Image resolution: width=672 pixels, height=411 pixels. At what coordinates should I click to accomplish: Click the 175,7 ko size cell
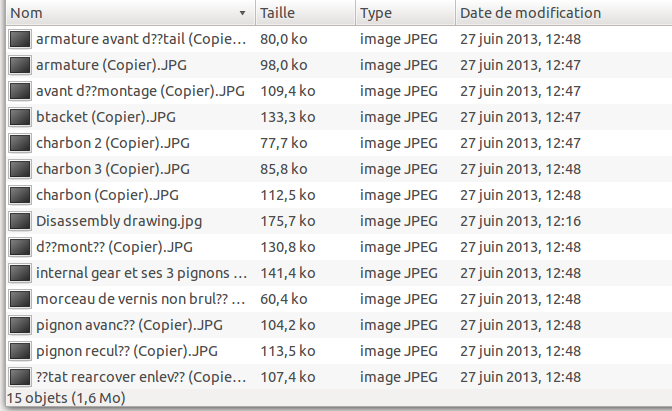tap(288, 221)
